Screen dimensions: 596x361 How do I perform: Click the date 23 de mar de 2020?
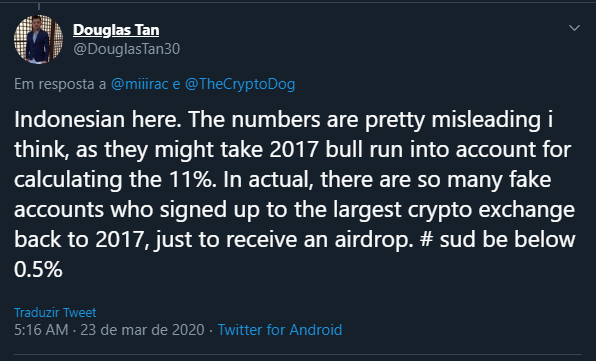(142, 329)
